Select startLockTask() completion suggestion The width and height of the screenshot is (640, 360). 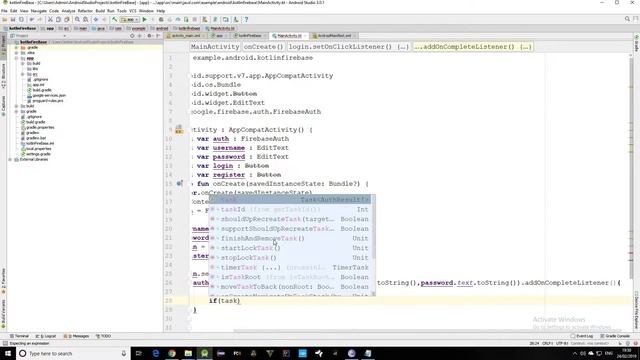click(290, 248)
